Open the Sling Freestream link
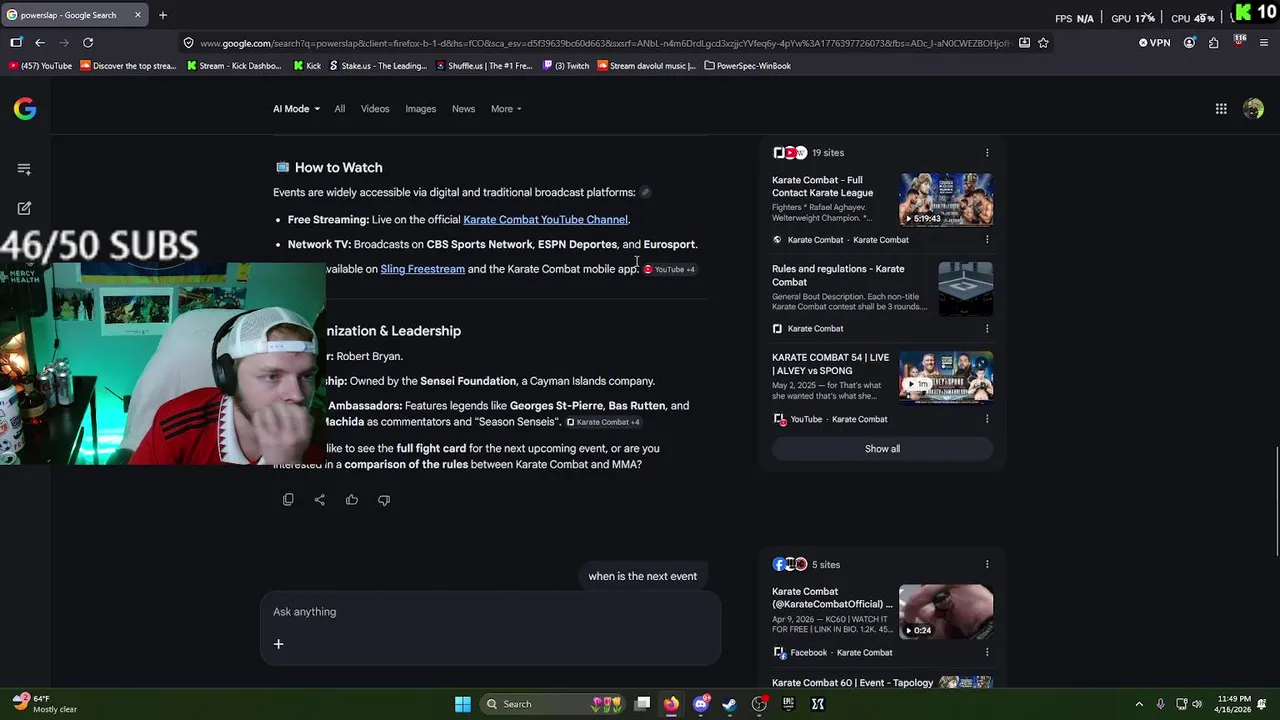The height and width of the screenshot is (720, 1280). pos(422,269)
